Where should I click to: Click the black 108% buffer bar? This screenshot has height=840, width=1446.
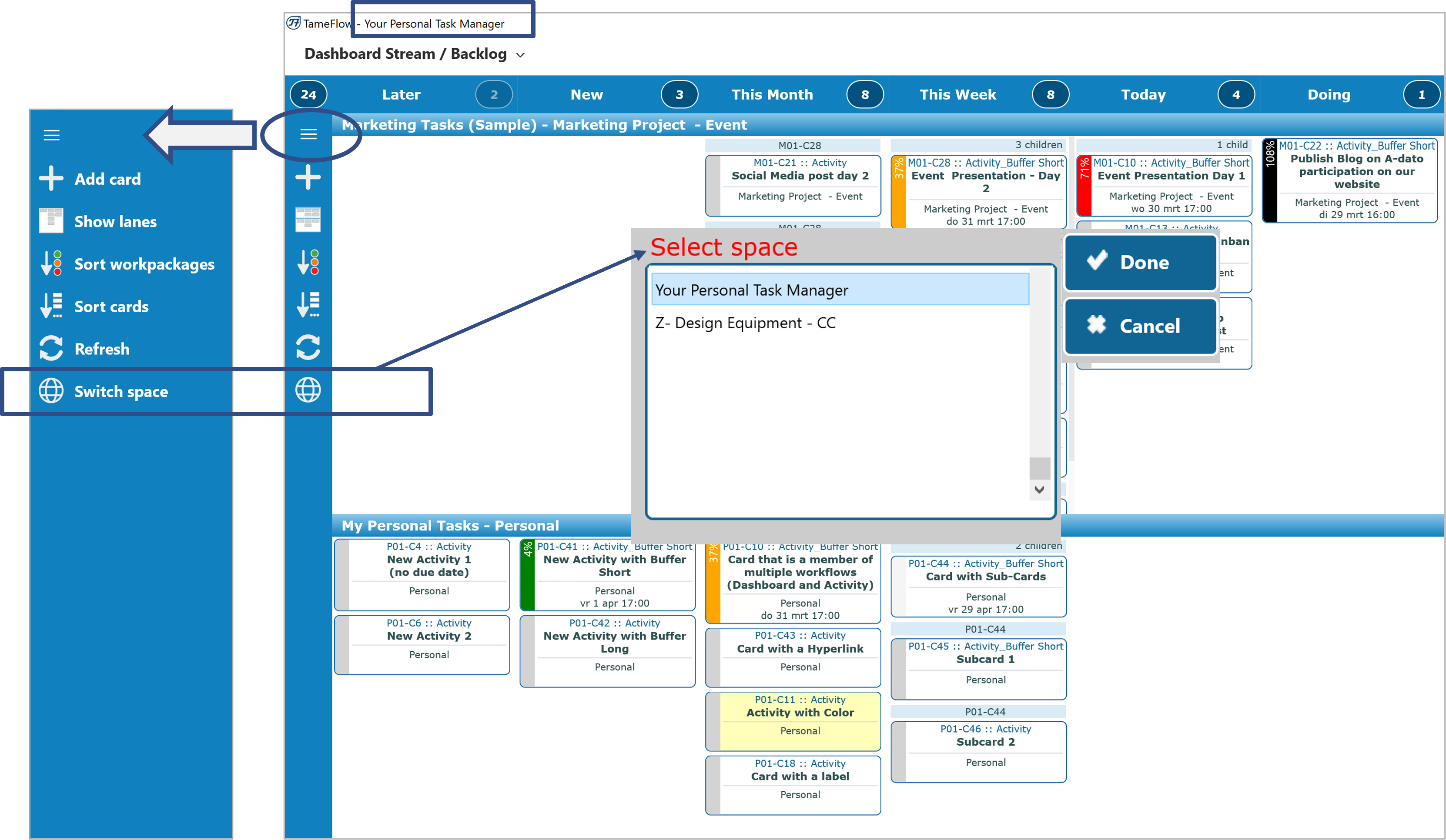click(1270, 180)
